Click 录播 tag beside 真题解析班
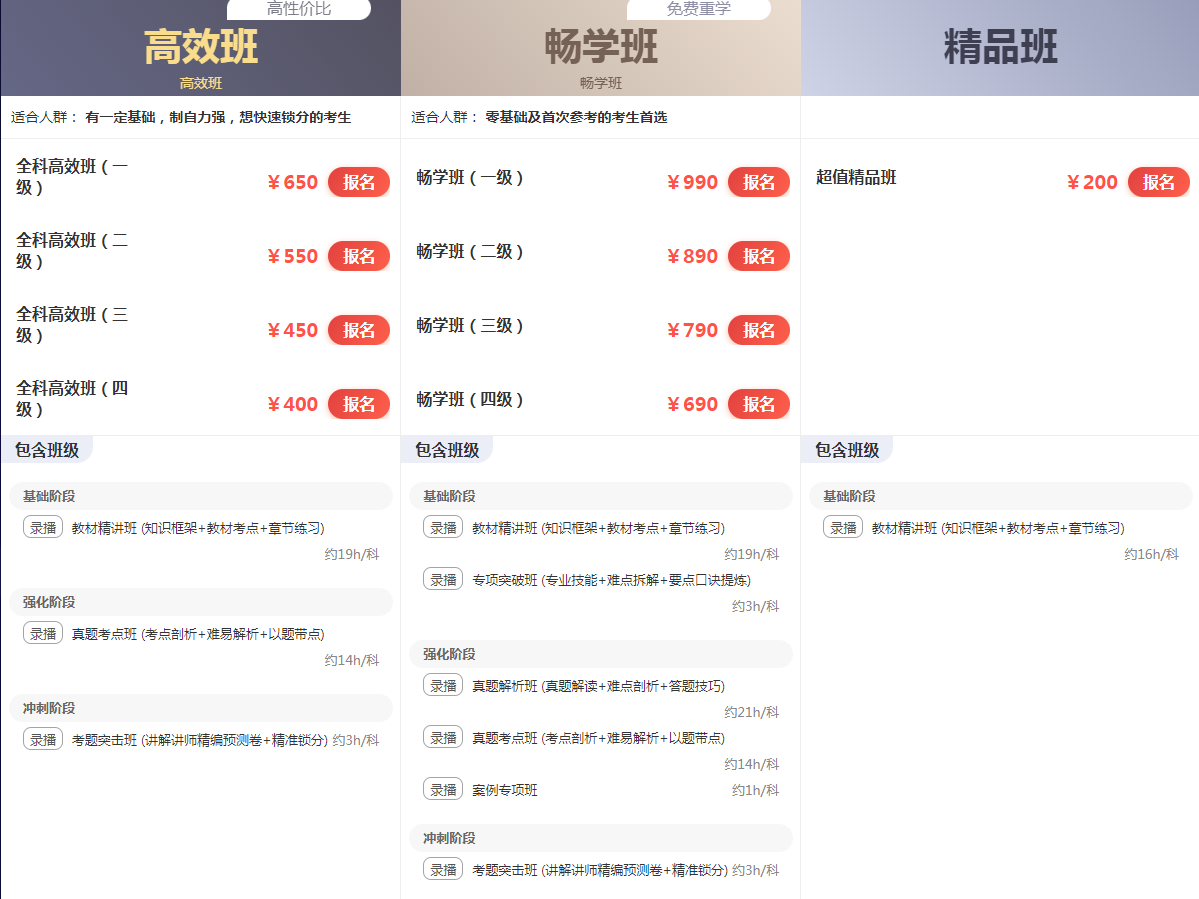 pyautogui.click(x=444, y=686)
